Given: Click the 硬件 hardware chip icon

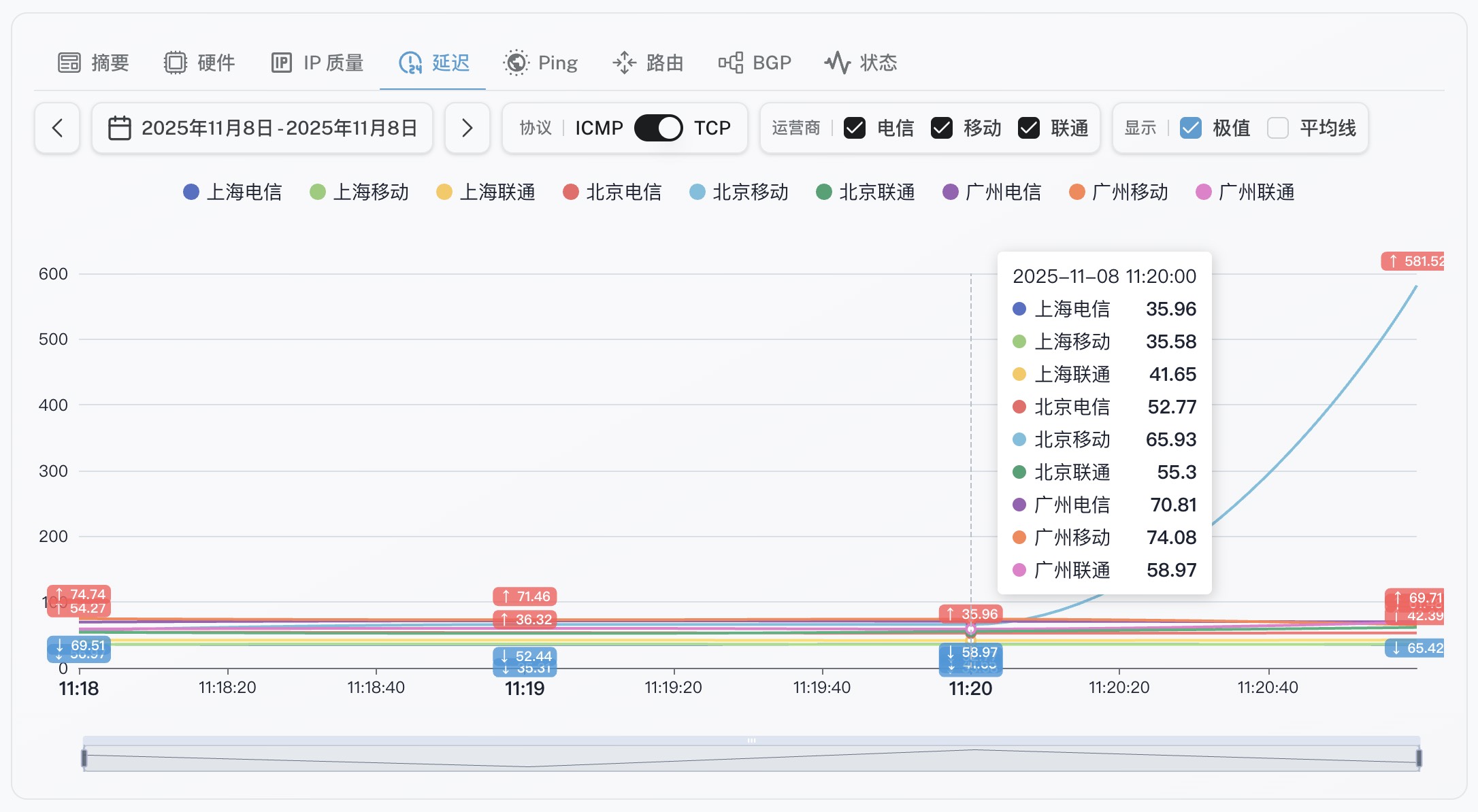Looking at the screenshot, I should pos(176,63).
